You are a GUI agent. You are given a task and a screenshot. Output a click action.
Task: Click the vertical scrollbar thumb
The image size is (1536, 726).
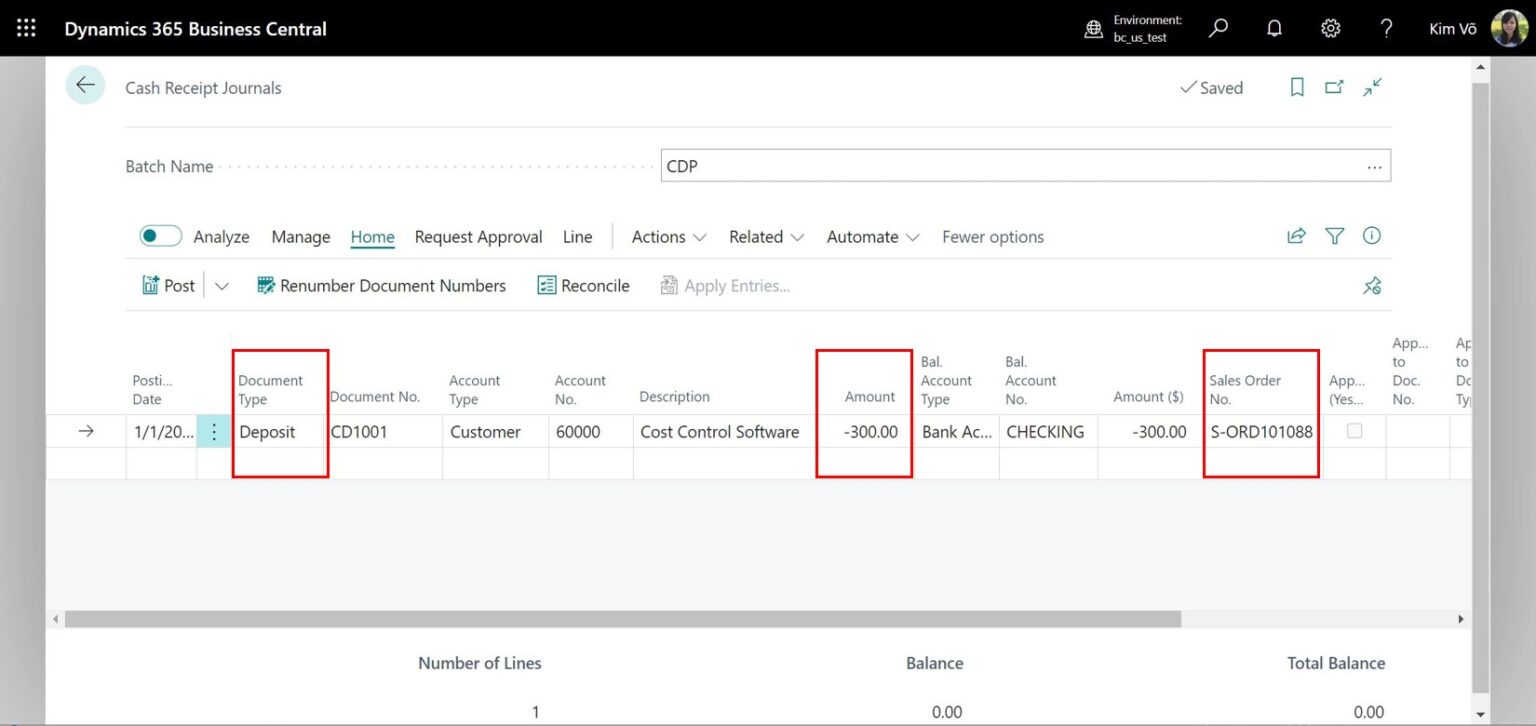(x=1481, y=387)
